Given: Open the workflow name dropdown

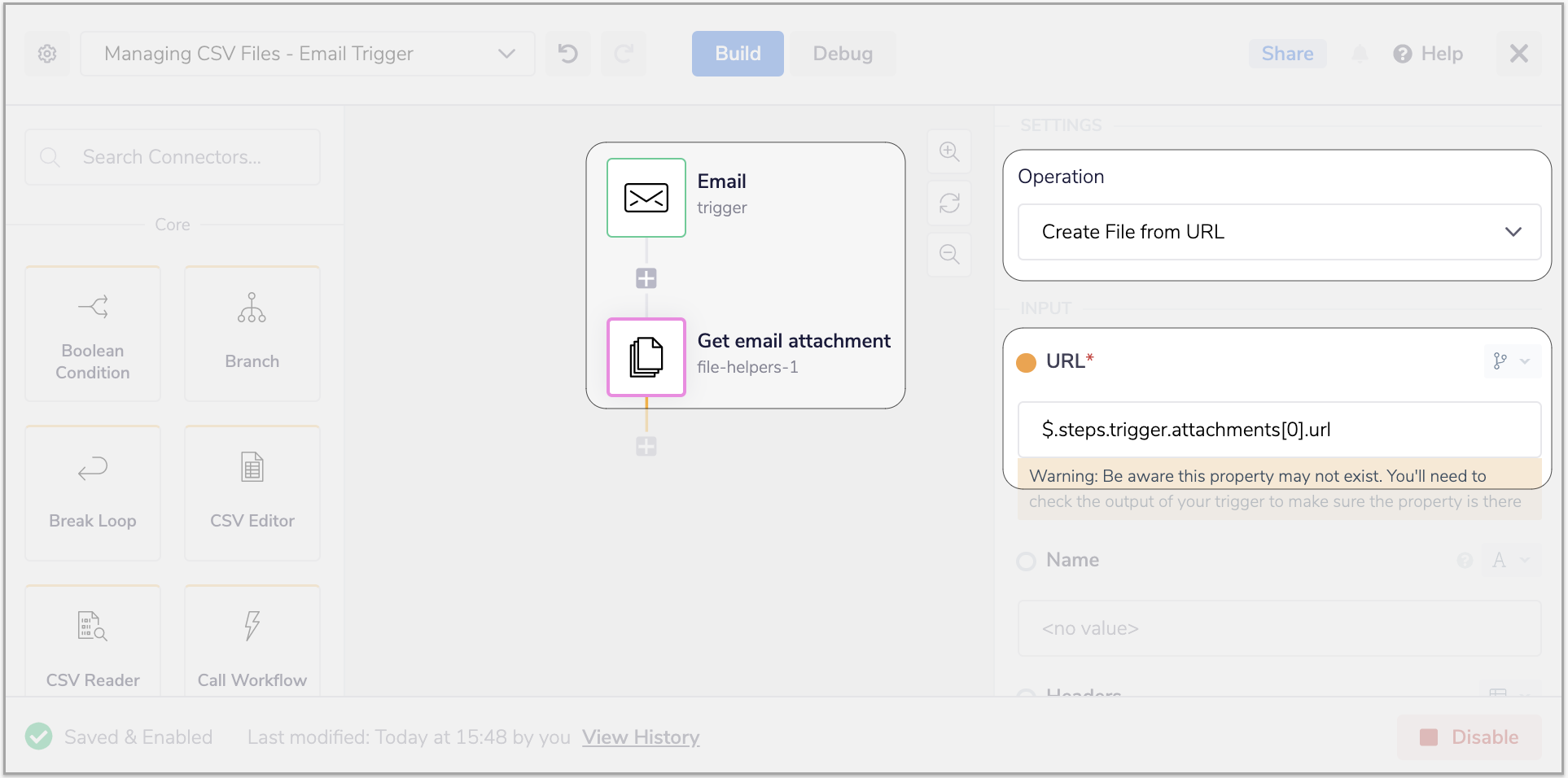Looking at the screenshot, I should (506, 53).
